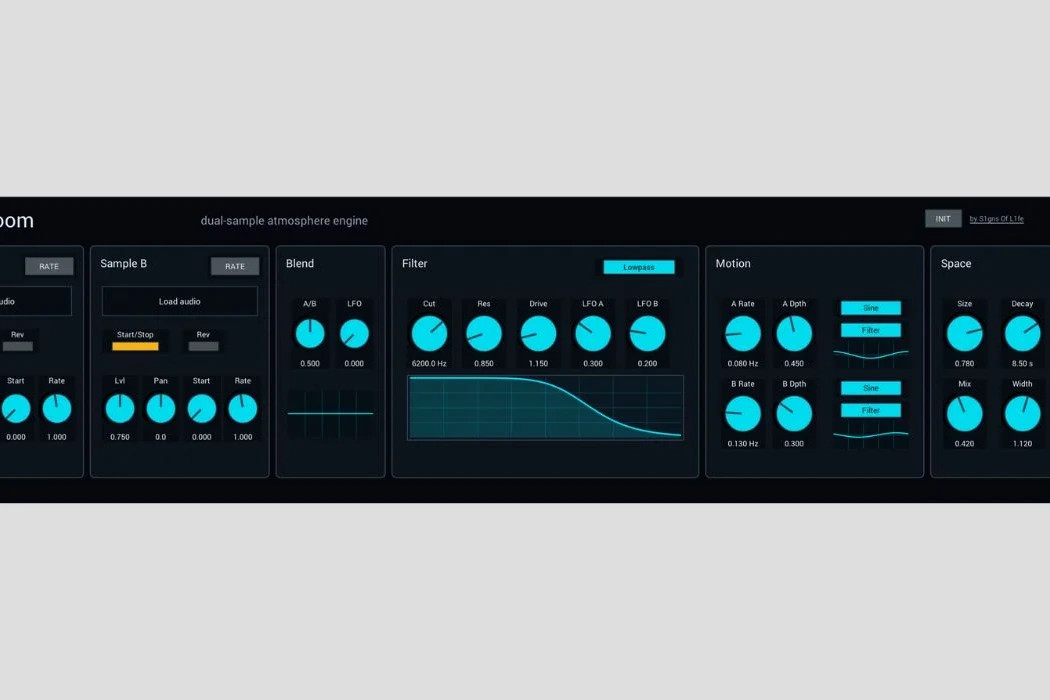Screen dimensions: 1050x700
Task: Click the '6200.0 Hz' cutoff value
Action: click(429, 364)
